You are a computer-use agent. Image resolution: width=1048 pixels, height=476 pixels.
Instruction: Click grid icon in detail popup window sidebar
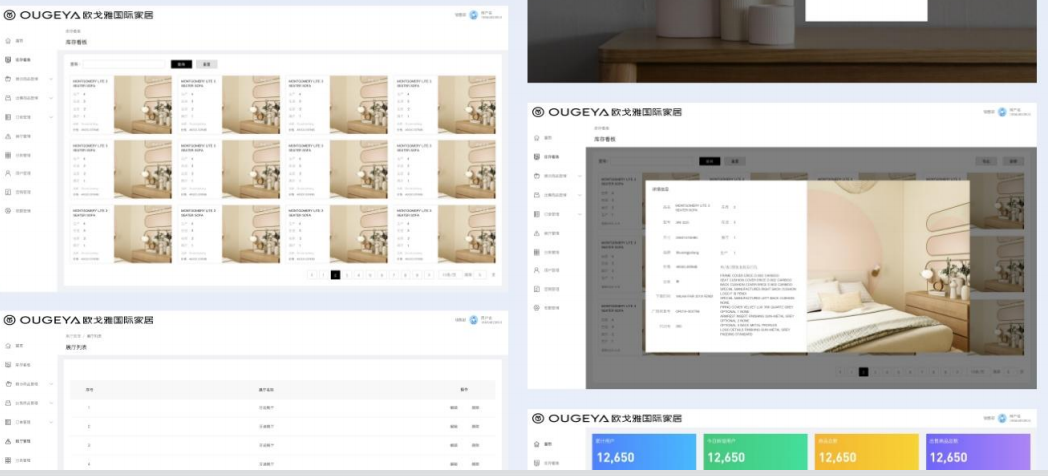tap(537, 252)
